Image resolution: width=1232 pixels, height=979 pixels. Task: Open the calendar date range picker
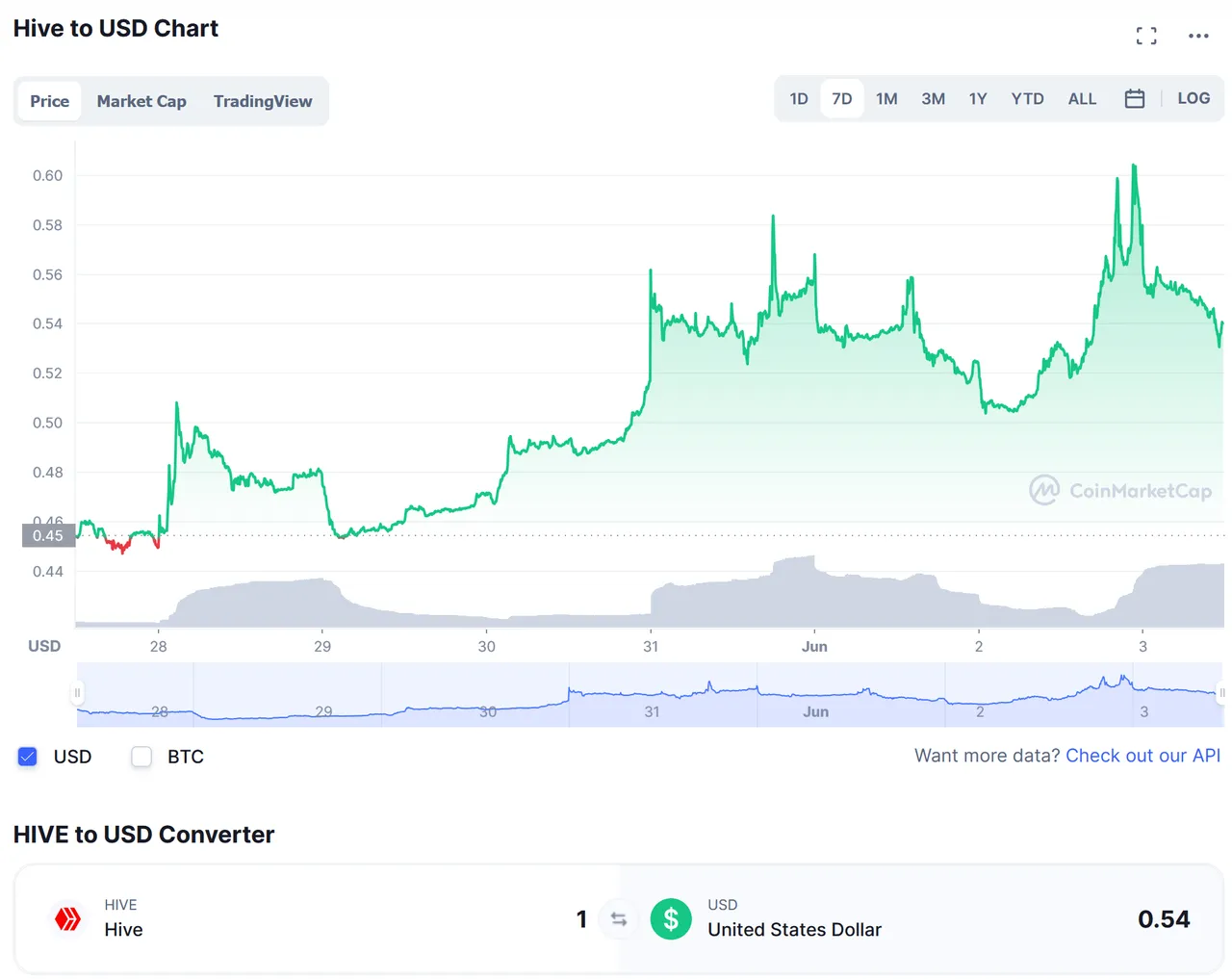tap(1135, 98)
